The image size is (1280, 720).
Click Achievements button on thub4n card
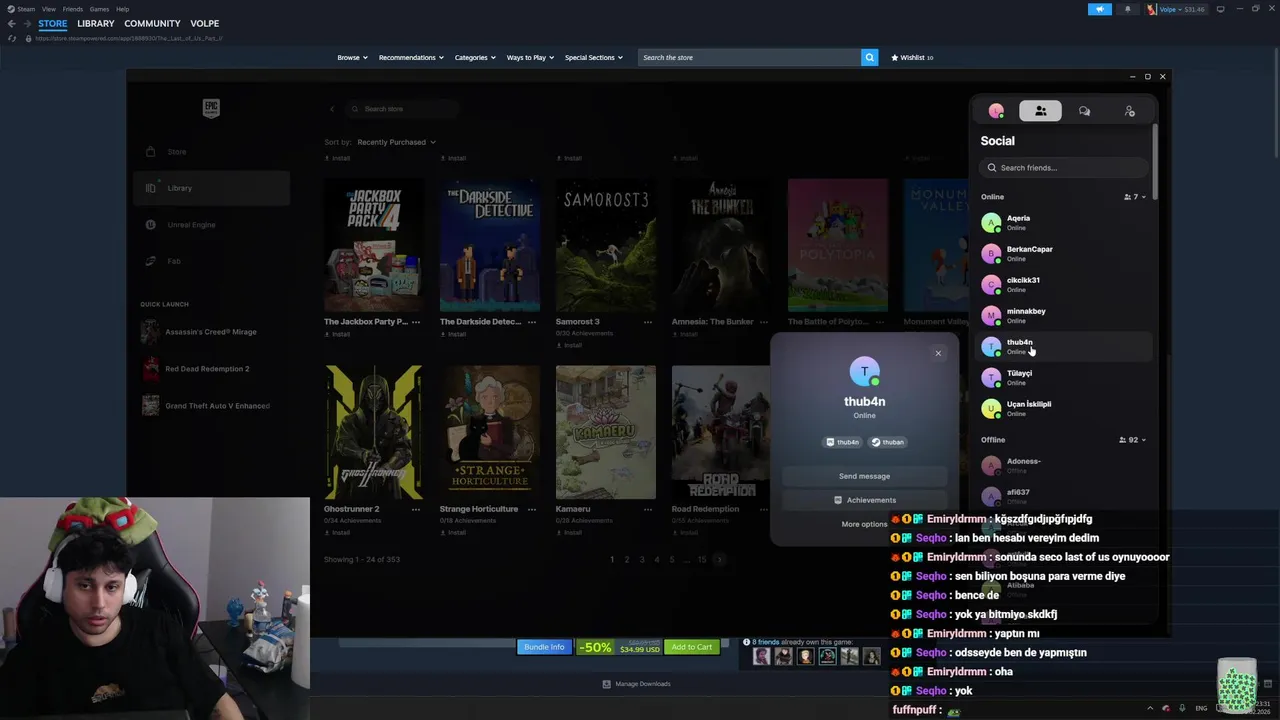click(864, 500)
